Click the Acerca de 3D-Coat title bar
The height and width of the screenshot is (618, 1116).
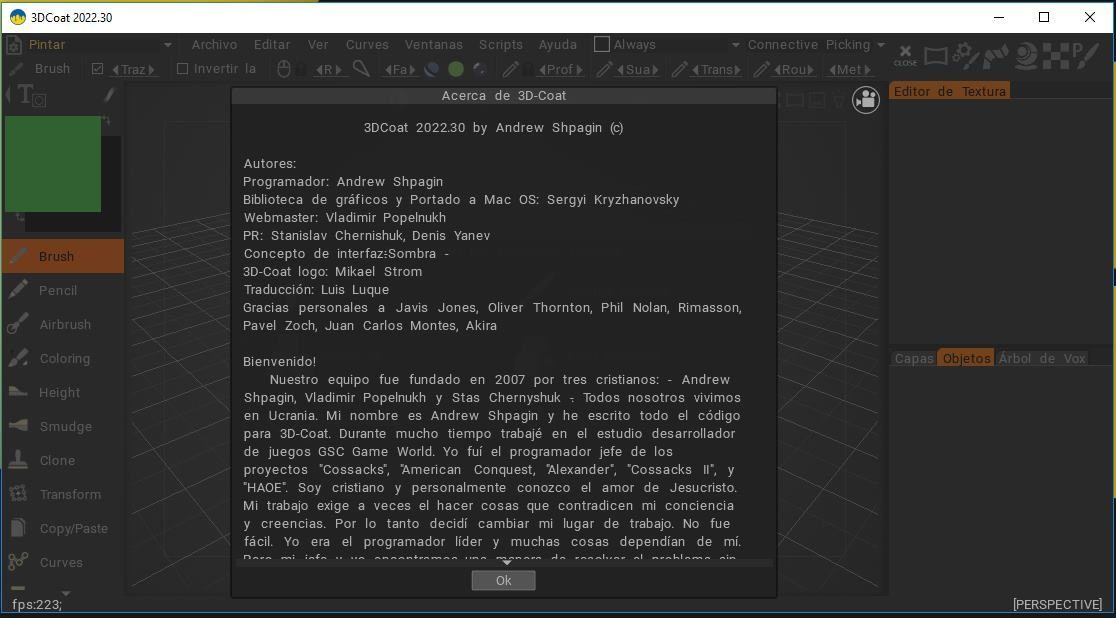[504, 95]
